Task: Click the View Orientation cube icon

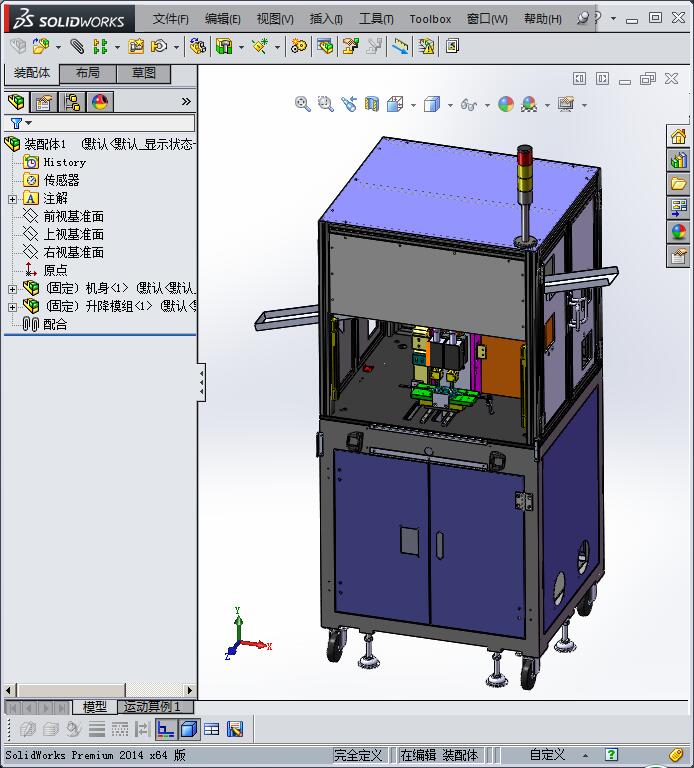Action: tap(395, 104)
